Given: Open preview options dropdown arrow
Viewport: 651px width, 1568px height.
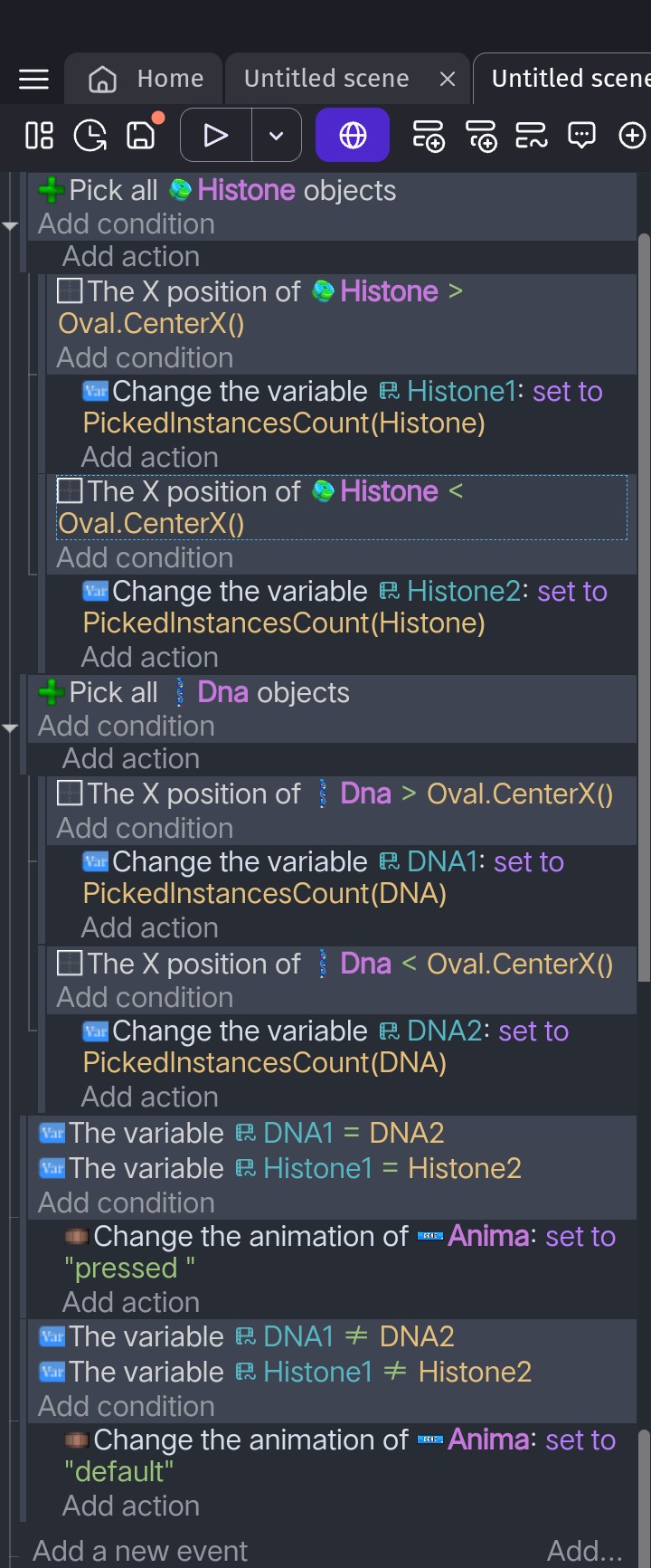Looking at the screenshot, I should click(x=277, y=136).
